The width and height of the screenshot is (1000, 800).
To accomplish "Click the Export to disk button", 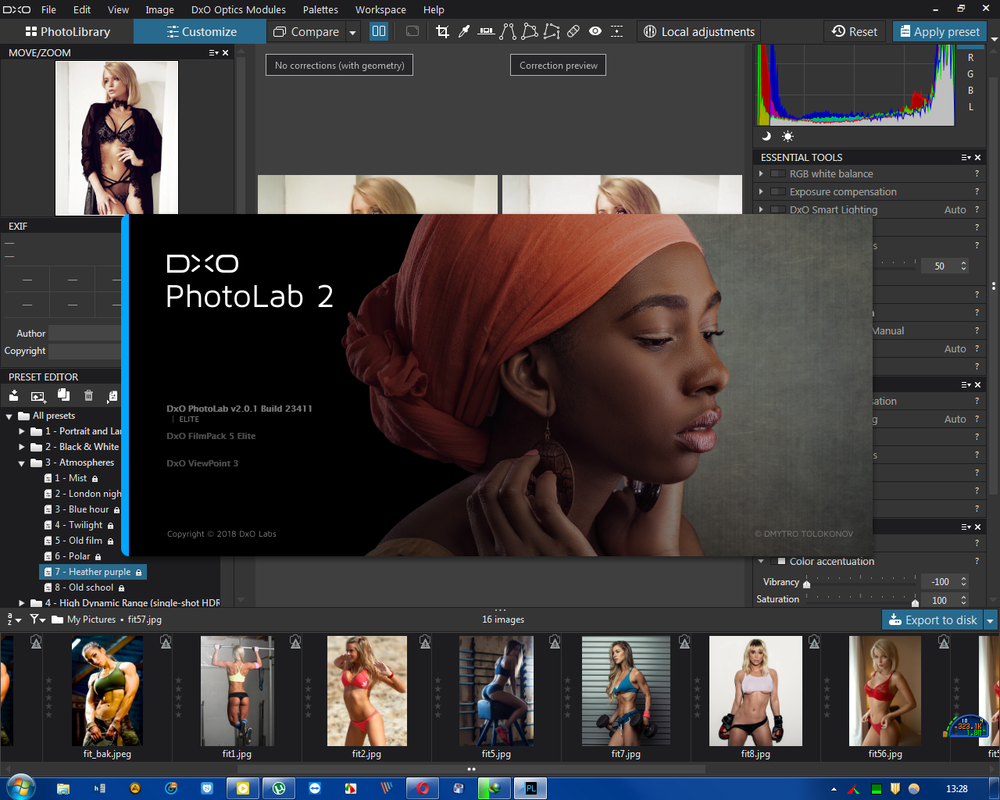I will coord(934,619).
